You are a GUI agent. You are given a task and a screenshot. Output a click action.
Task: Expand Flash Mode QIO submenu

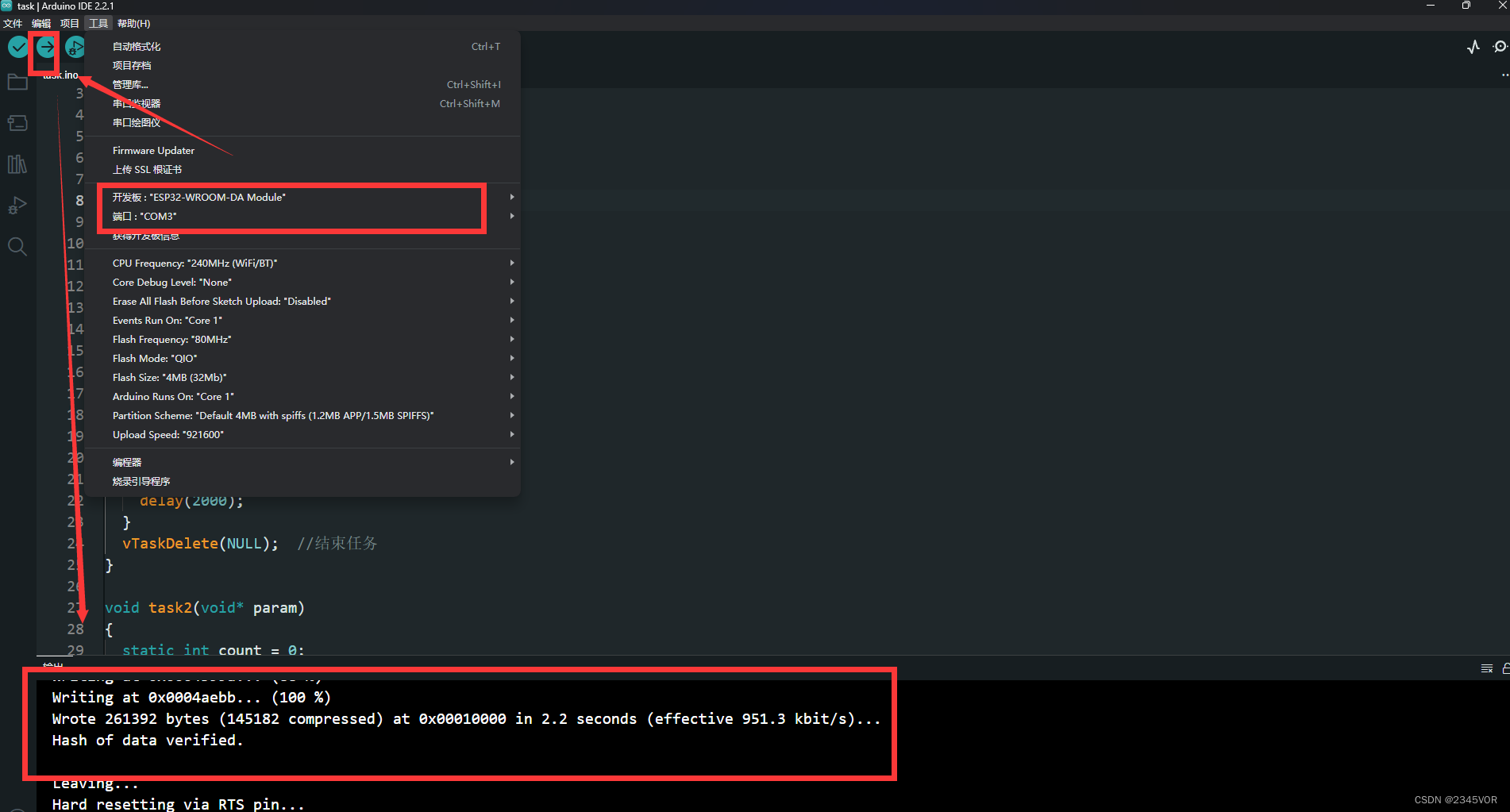click(302, 359)
